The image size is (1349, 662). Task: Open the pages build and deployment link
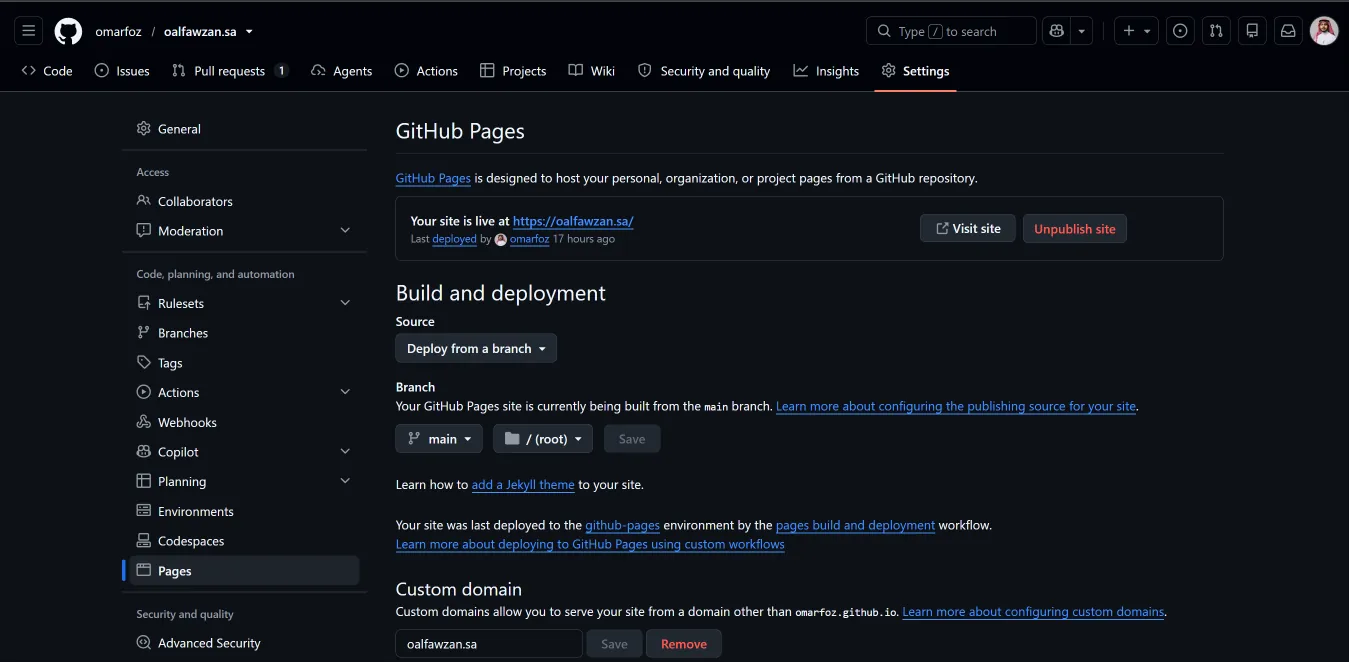855,525
